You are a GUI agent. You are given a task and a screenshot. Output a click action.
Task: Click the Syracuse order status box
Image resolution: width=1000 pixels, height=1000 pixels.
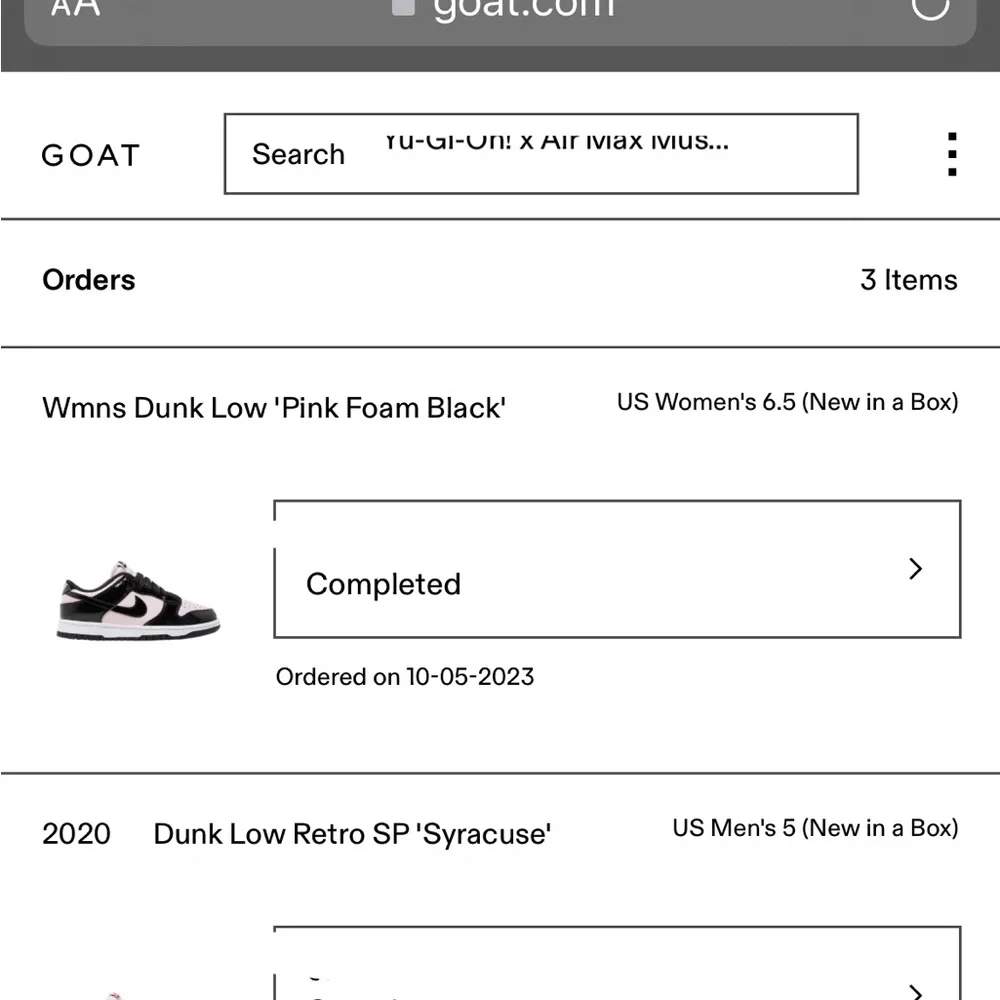point(616,965)
